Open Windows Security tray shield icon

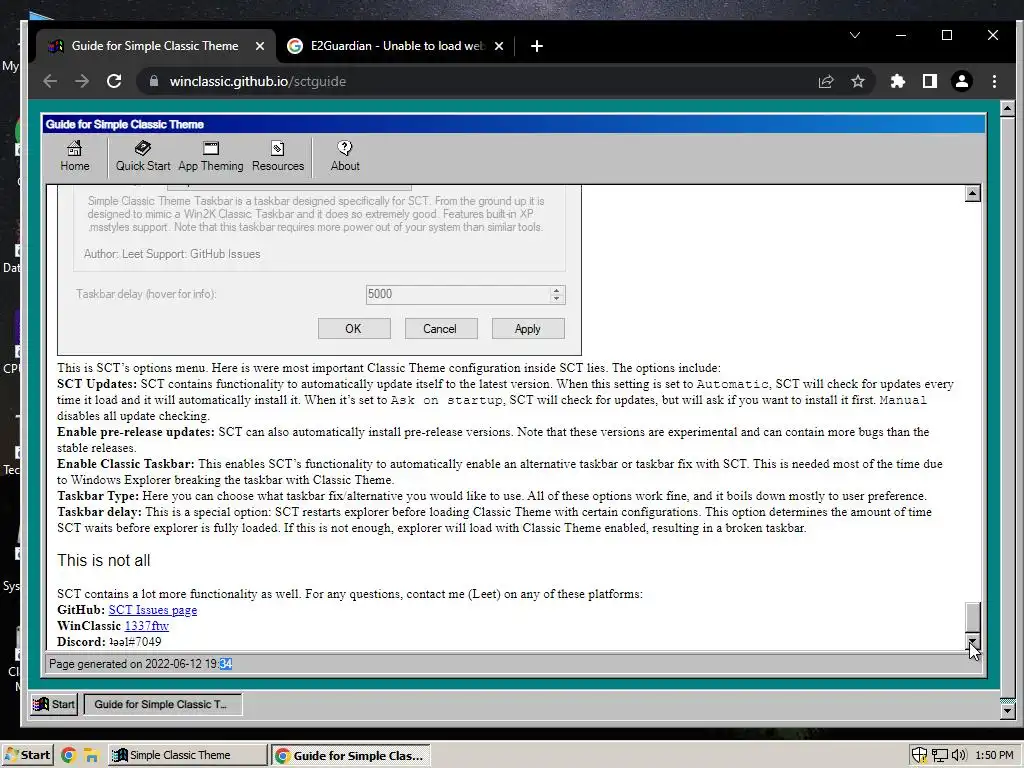pos(920,755)
